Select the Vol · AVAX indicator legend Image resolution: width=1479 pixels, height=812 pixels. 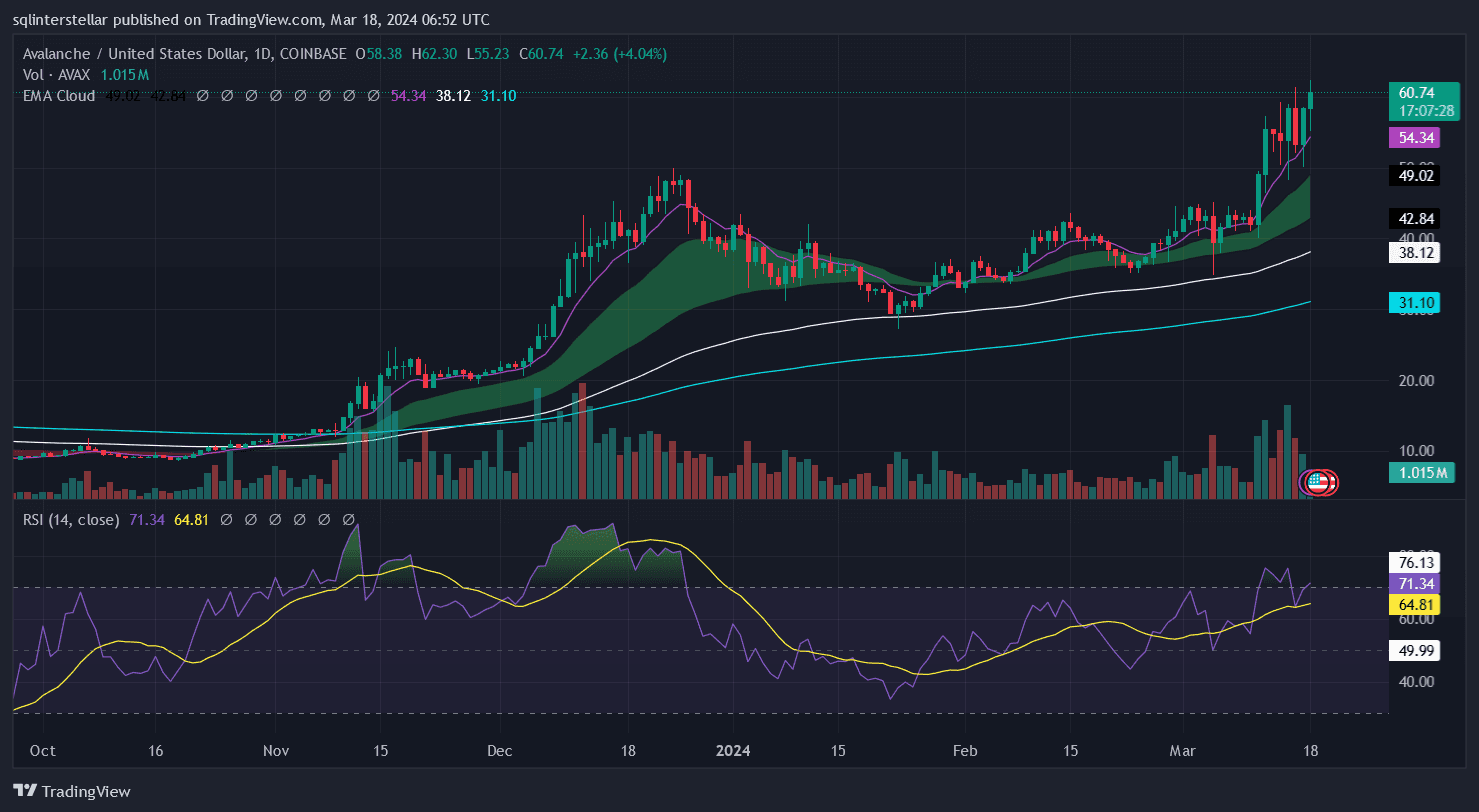click(x=58, y=75)
